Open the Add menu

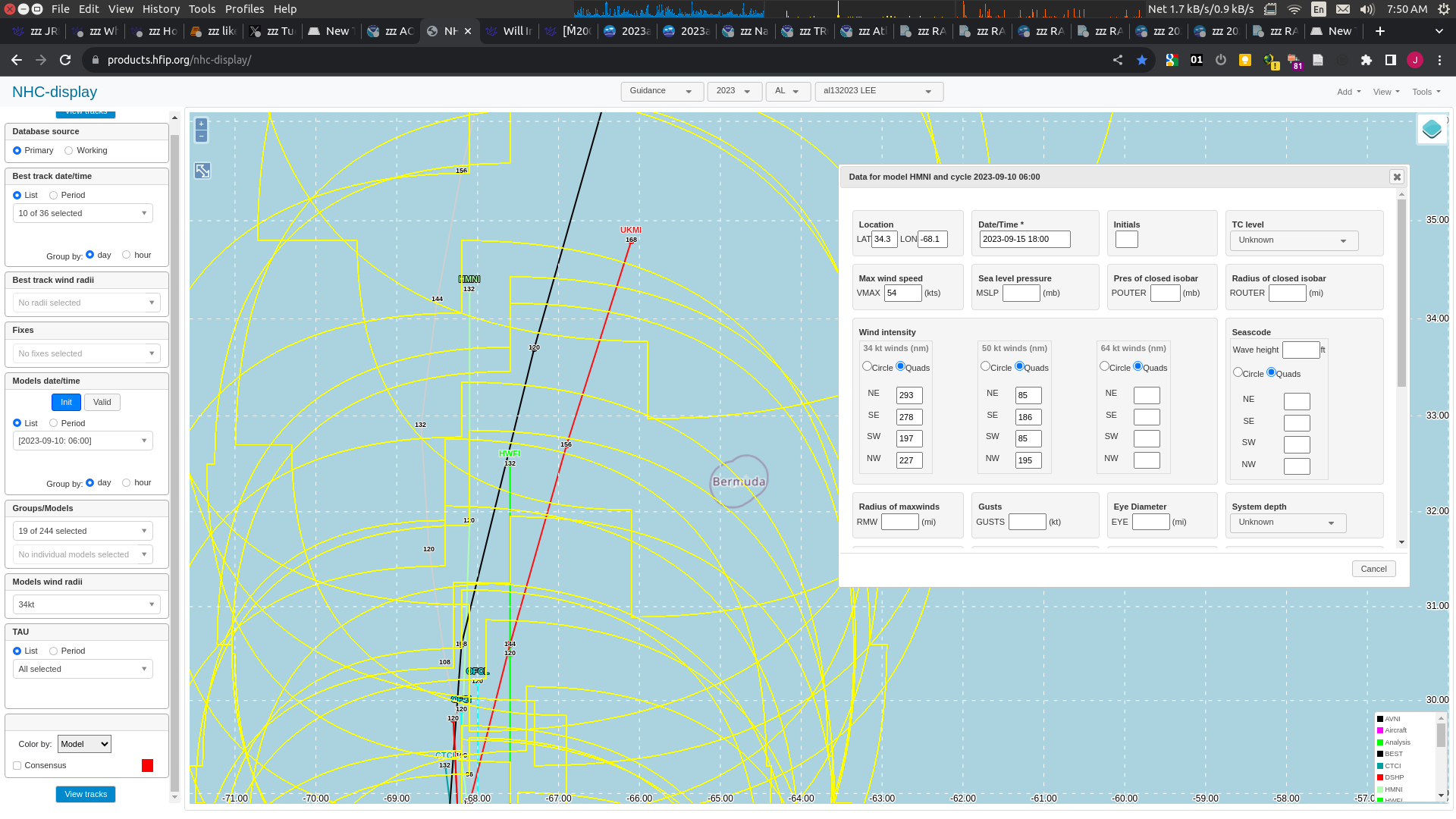click(x=1348, y=92)
